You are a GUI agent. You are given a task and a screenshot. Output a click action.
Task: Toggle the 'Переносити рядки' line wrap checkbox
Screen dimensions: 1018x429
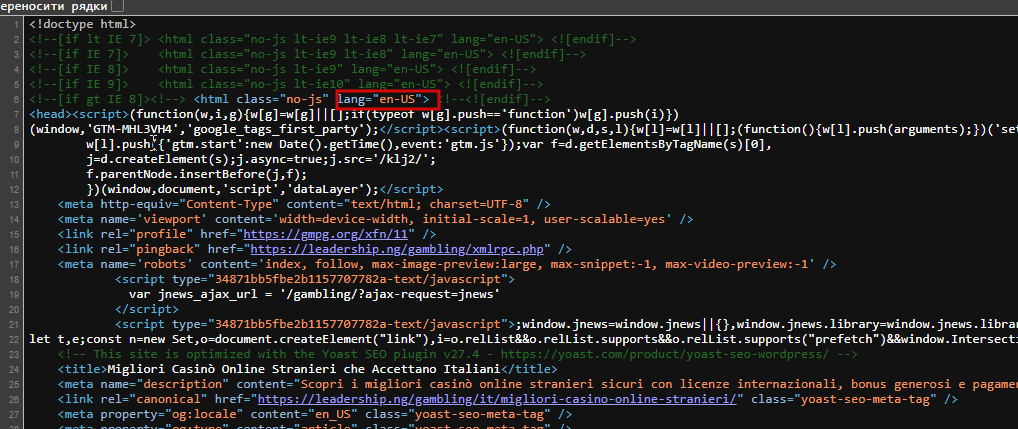tap(118, 6)
